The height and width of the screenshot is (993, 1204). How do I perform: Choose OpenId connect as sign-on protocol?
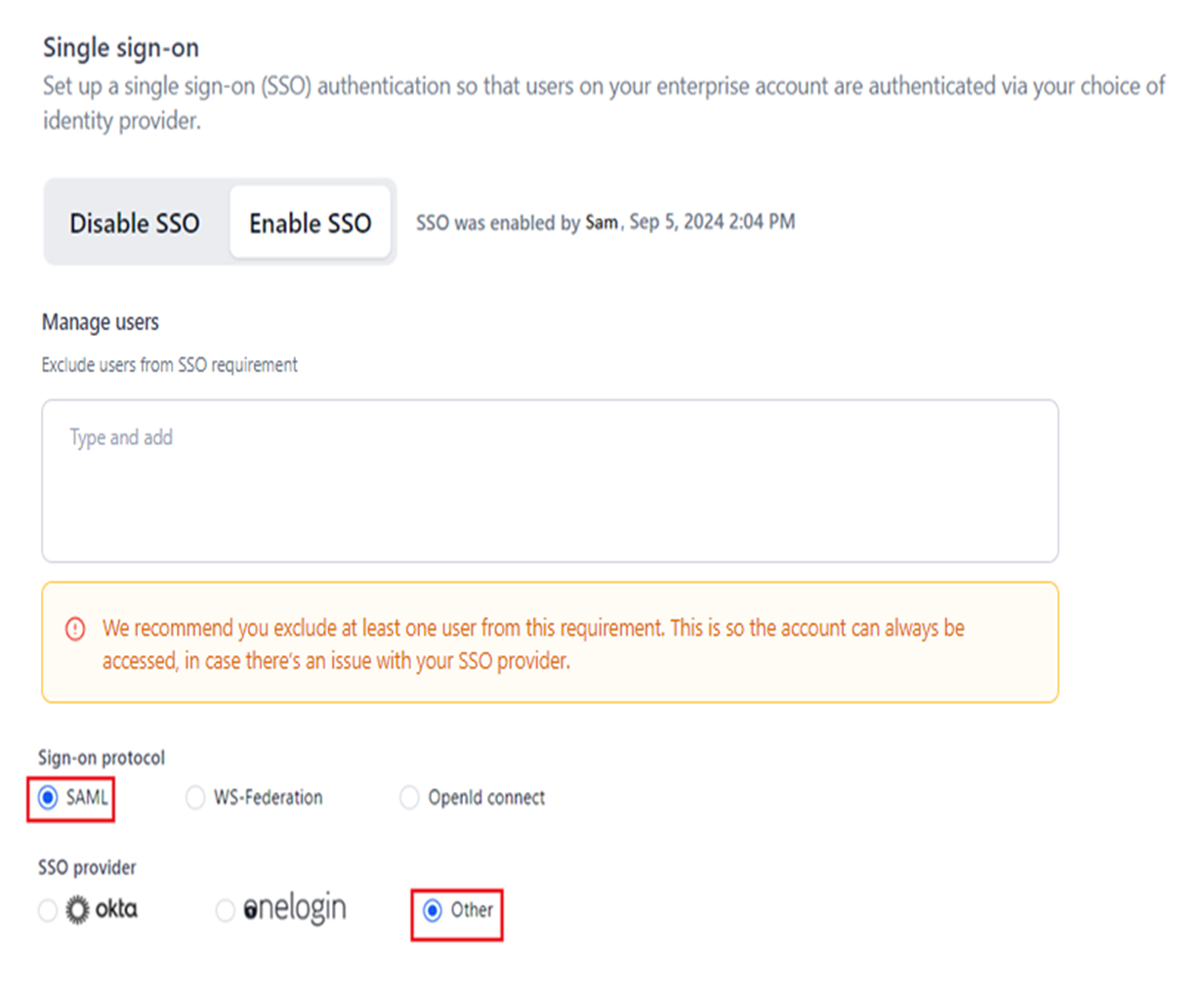[409, 798]
